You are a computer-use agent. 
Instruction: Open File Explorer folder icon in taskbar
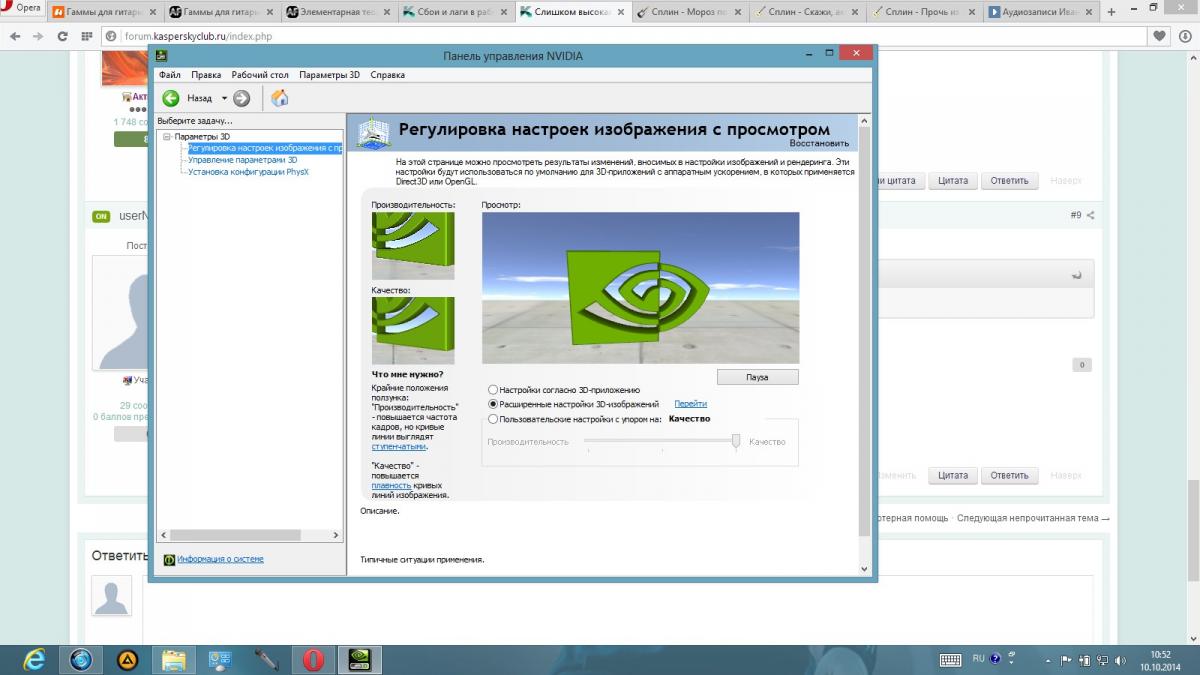173,659
